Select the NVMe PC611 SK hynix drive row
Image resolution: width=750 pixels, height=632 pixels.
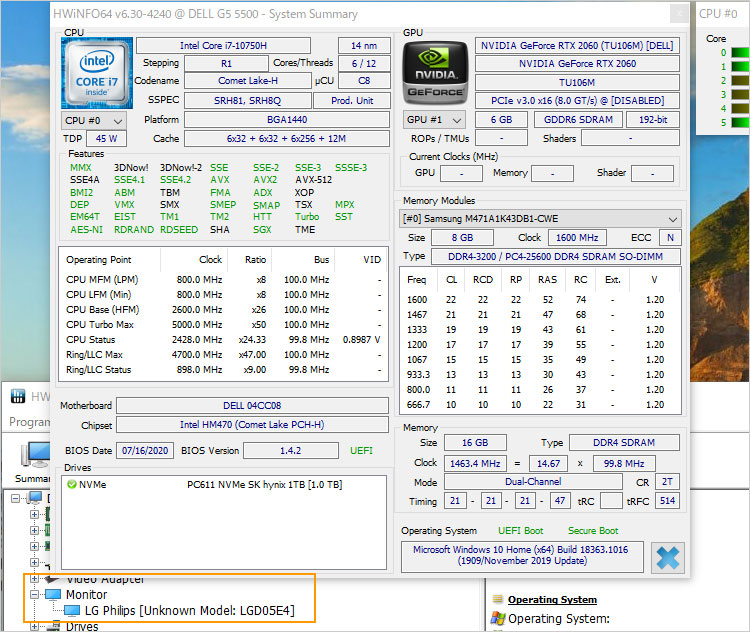[223, 485]
